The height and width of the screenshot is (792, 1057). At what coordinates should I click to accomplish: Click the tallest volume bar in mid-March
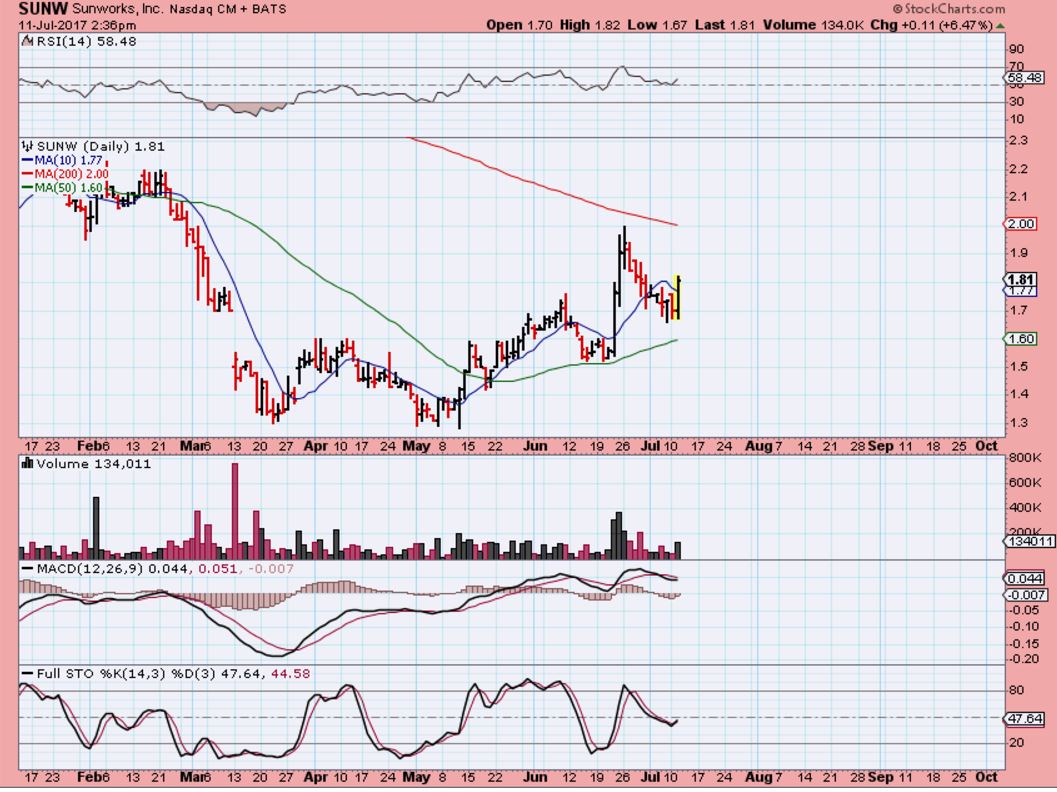click(235, 511)
